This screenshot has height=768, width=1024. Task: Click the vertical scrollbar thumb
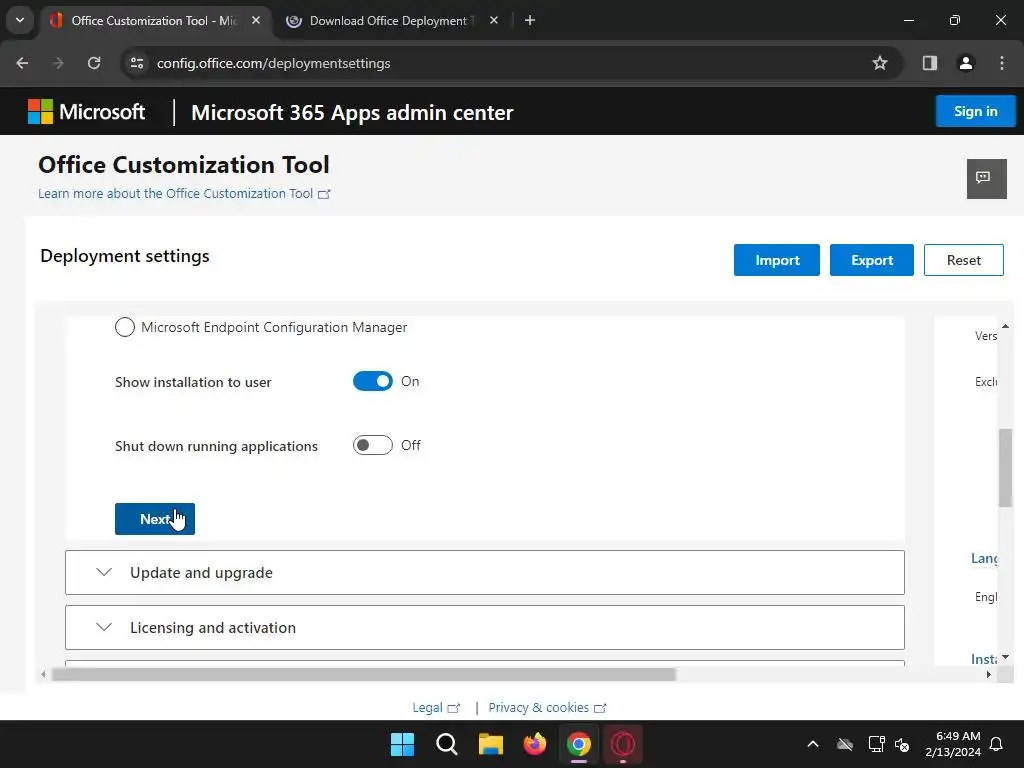coord(1005,468)
